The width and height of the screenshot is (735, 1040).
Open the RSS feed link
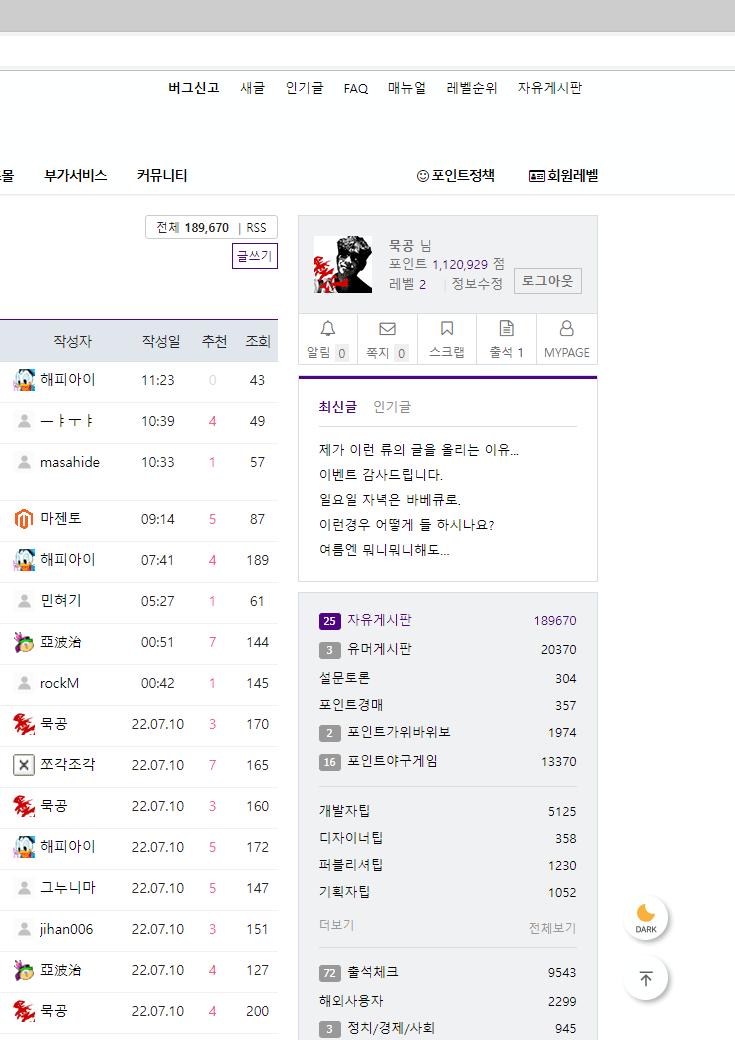coord(257,228)
